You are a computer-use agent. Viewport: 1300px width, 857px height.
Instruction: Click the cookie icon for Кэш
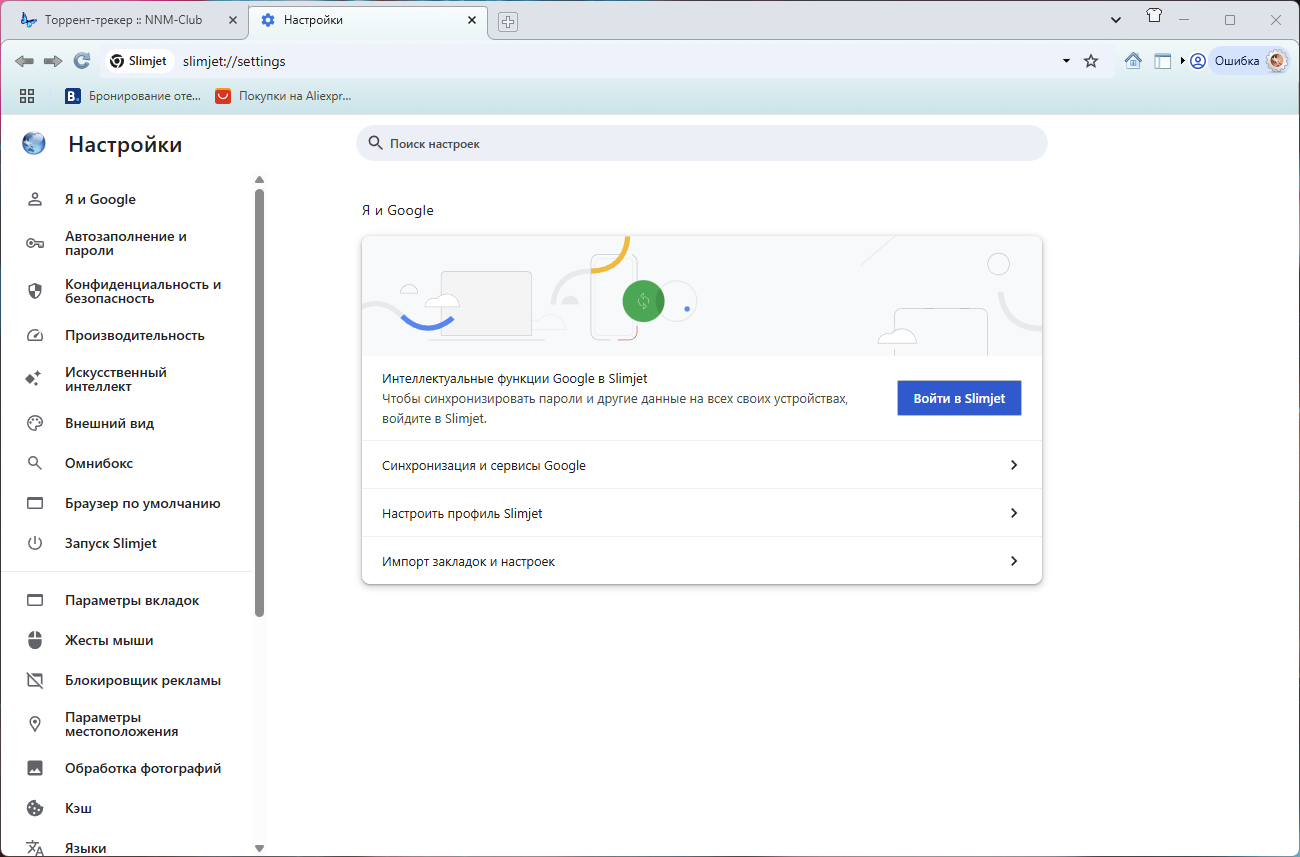click(x=35, y=808)
